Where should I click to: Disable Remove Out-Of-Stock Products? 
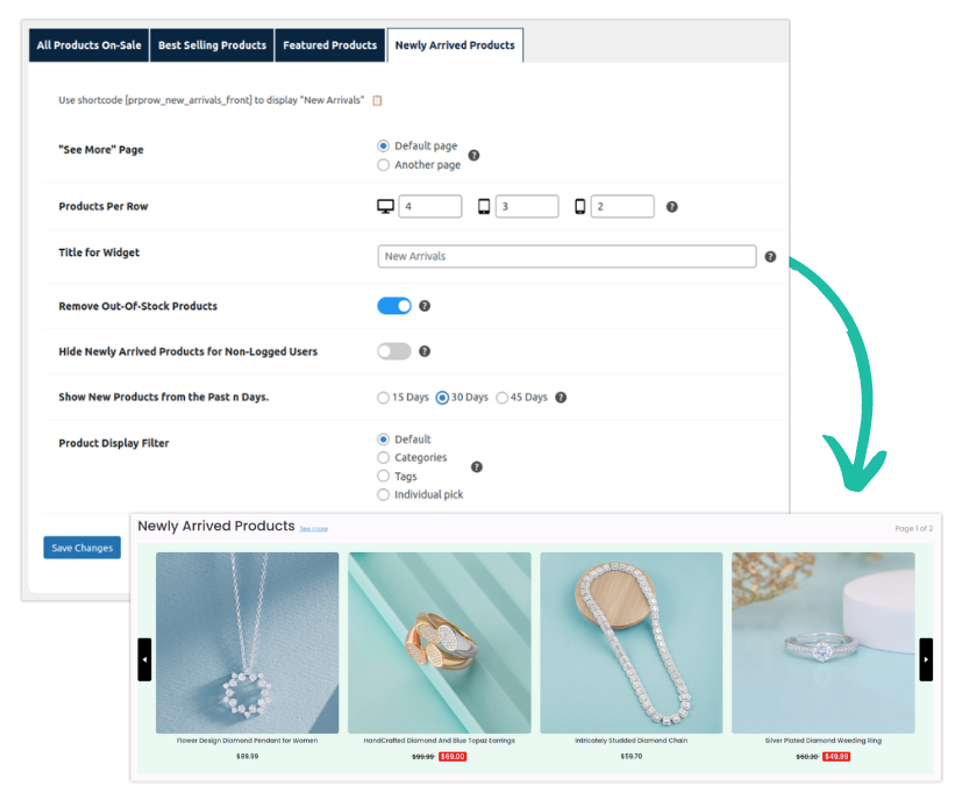[x=394, y=305]
